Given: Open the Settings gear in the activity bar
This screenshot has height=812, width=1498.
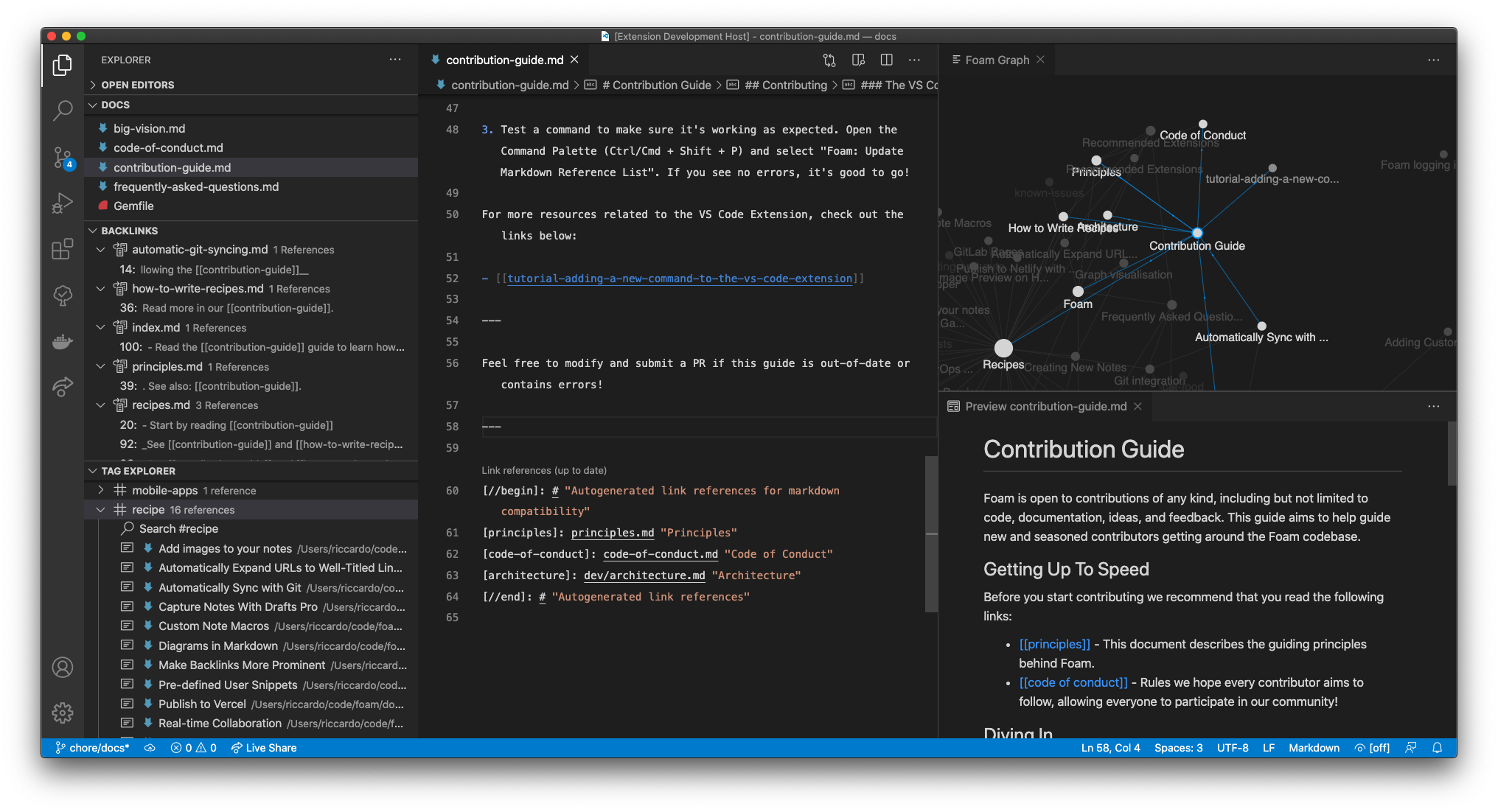Looking at the screenshot, I should [x=62, y=713].
